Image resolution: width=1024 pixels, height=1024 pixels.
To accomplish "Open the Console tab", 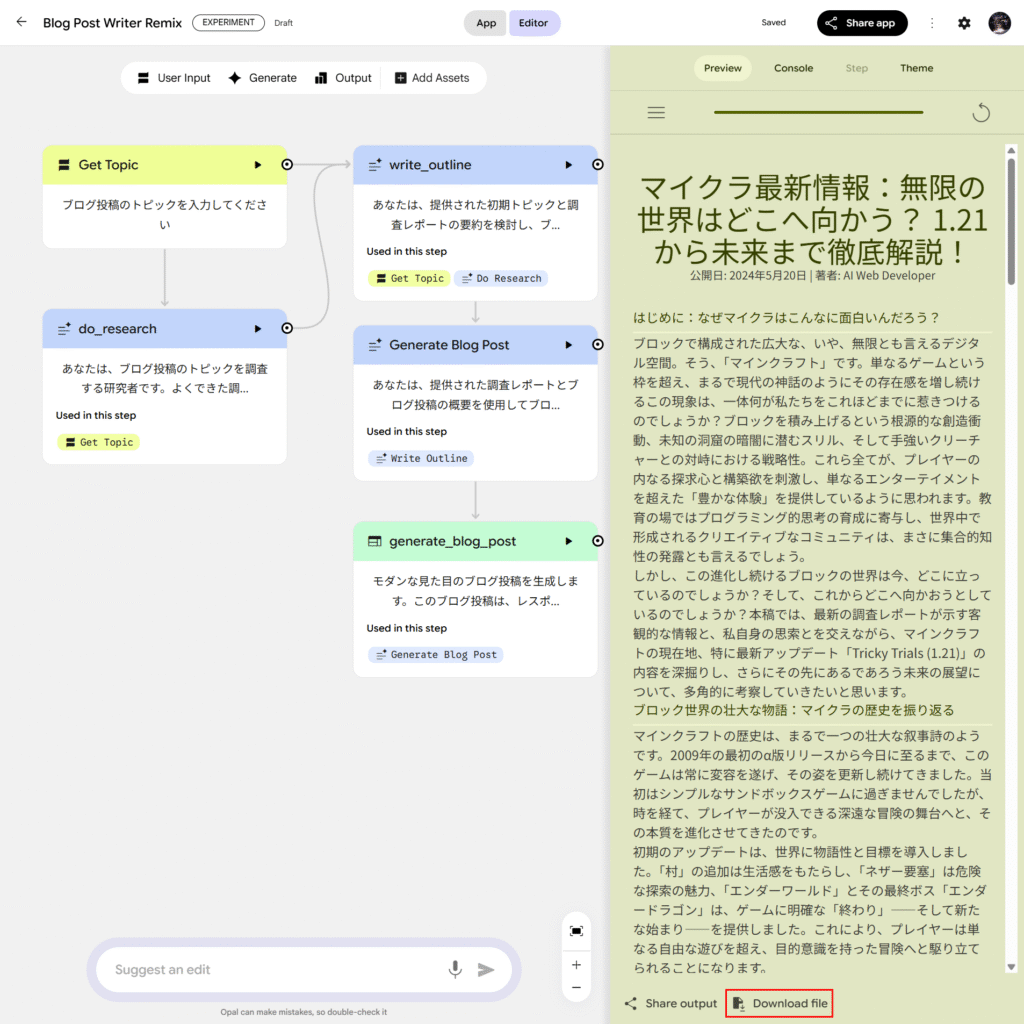I will click(793, 68).
